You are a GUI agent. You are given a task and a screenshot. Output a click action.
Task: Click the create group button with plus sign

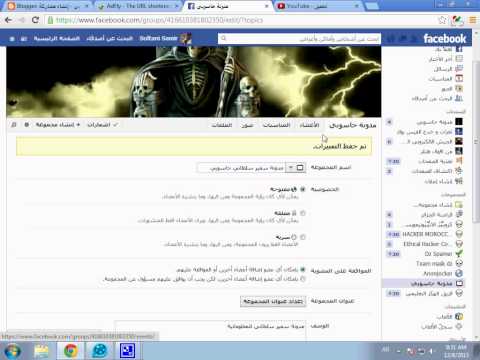58,125
